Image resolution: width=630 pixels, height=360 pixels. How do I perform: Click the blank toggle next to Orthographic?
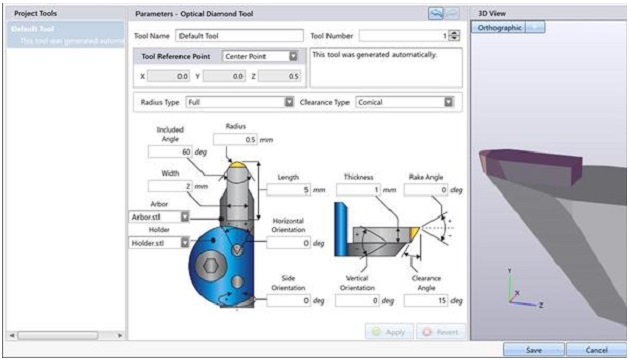point(536,28)
